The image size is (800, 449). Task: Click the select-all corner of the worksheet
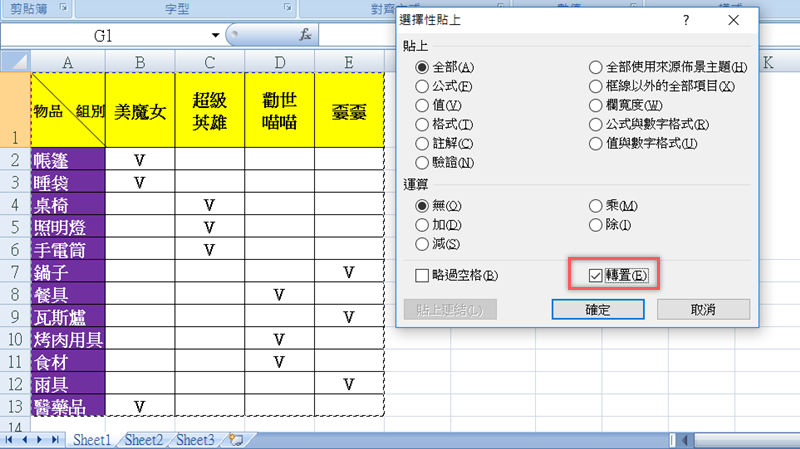coord(16,61)
